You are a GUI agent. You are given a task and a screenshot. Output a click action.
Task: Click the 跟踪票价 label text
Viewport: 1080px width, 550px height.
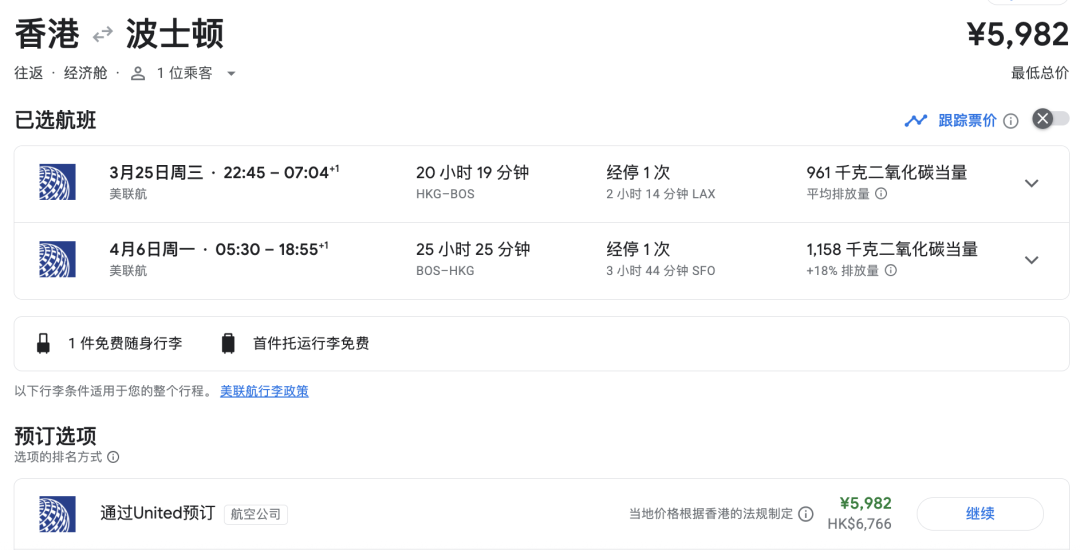tap(967, 121)
